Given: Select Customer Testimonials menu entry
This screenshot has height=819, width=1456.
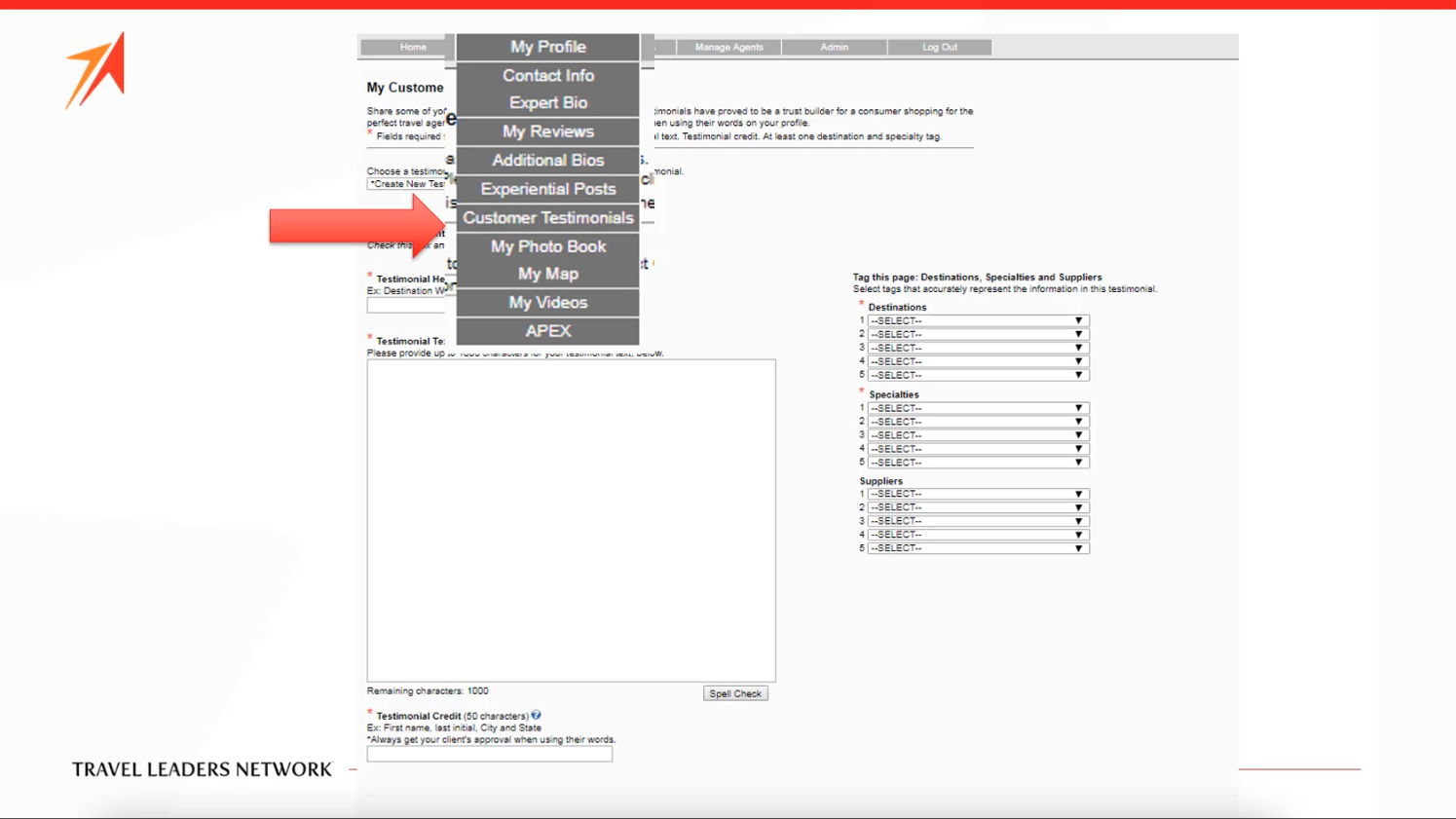Looking at the screenshot, I should coord(548,217).
